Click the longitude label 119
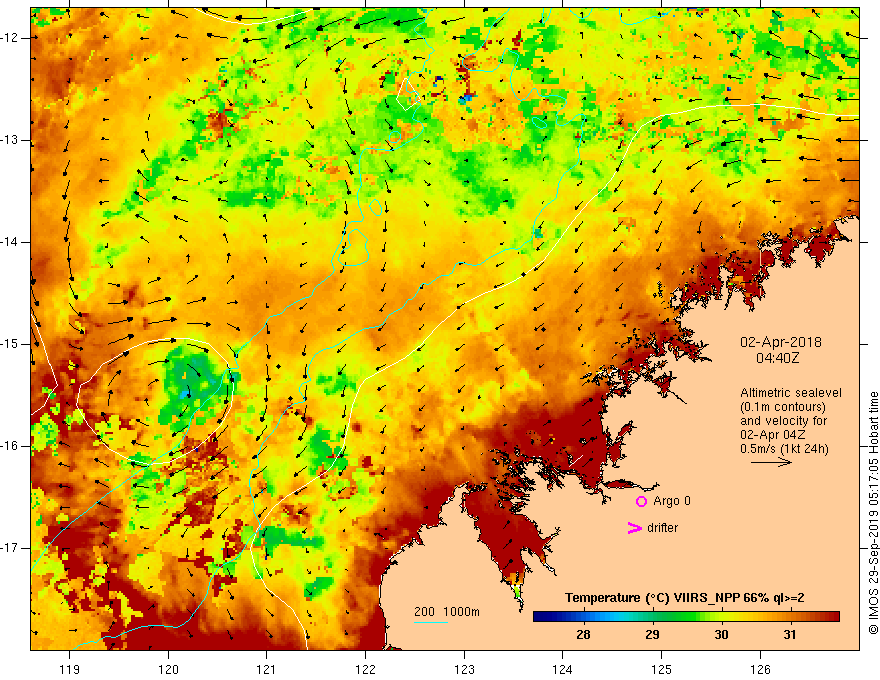880x680 pixels. pyautogui.click(x=70, y=669)
